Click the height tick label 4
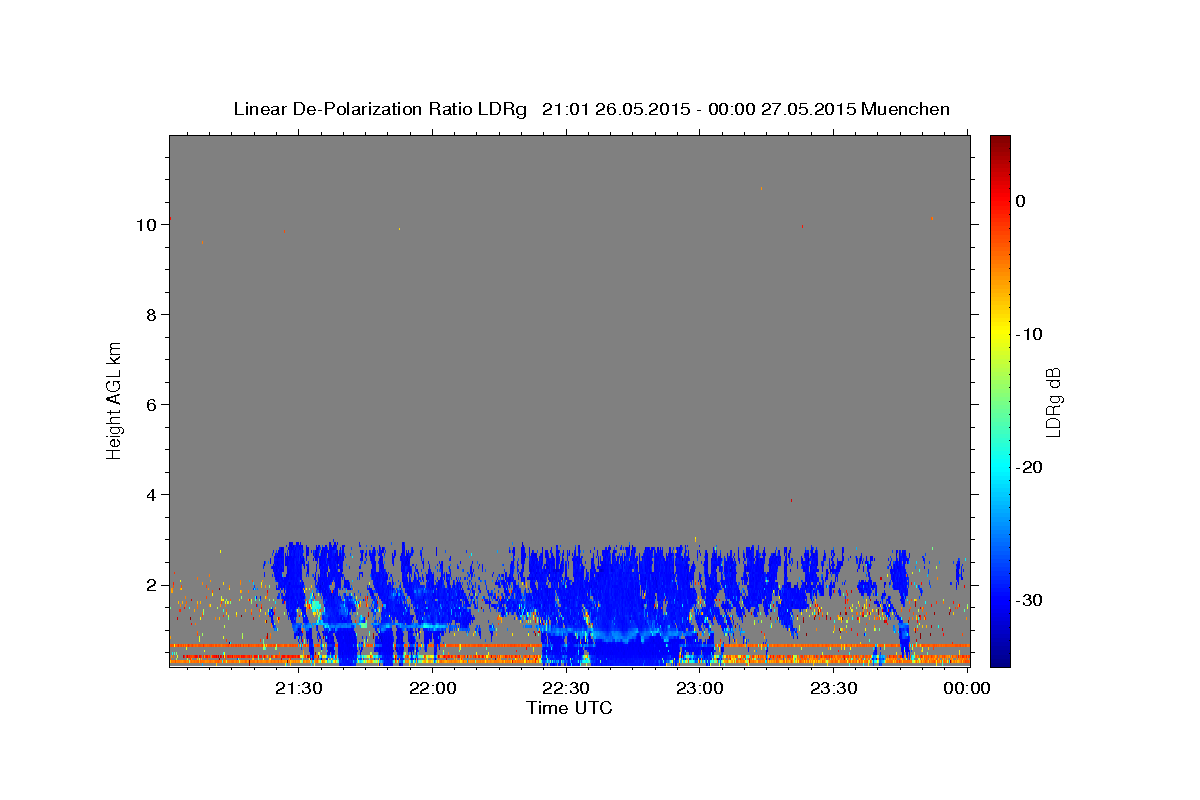 [150, 495]
